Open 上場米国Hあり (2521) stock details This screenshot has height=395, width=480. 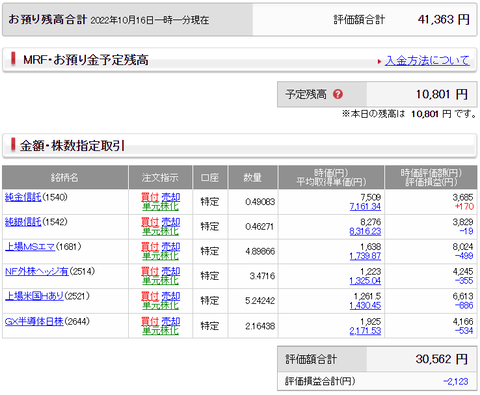pyautogui.click(x=34, y=296)
